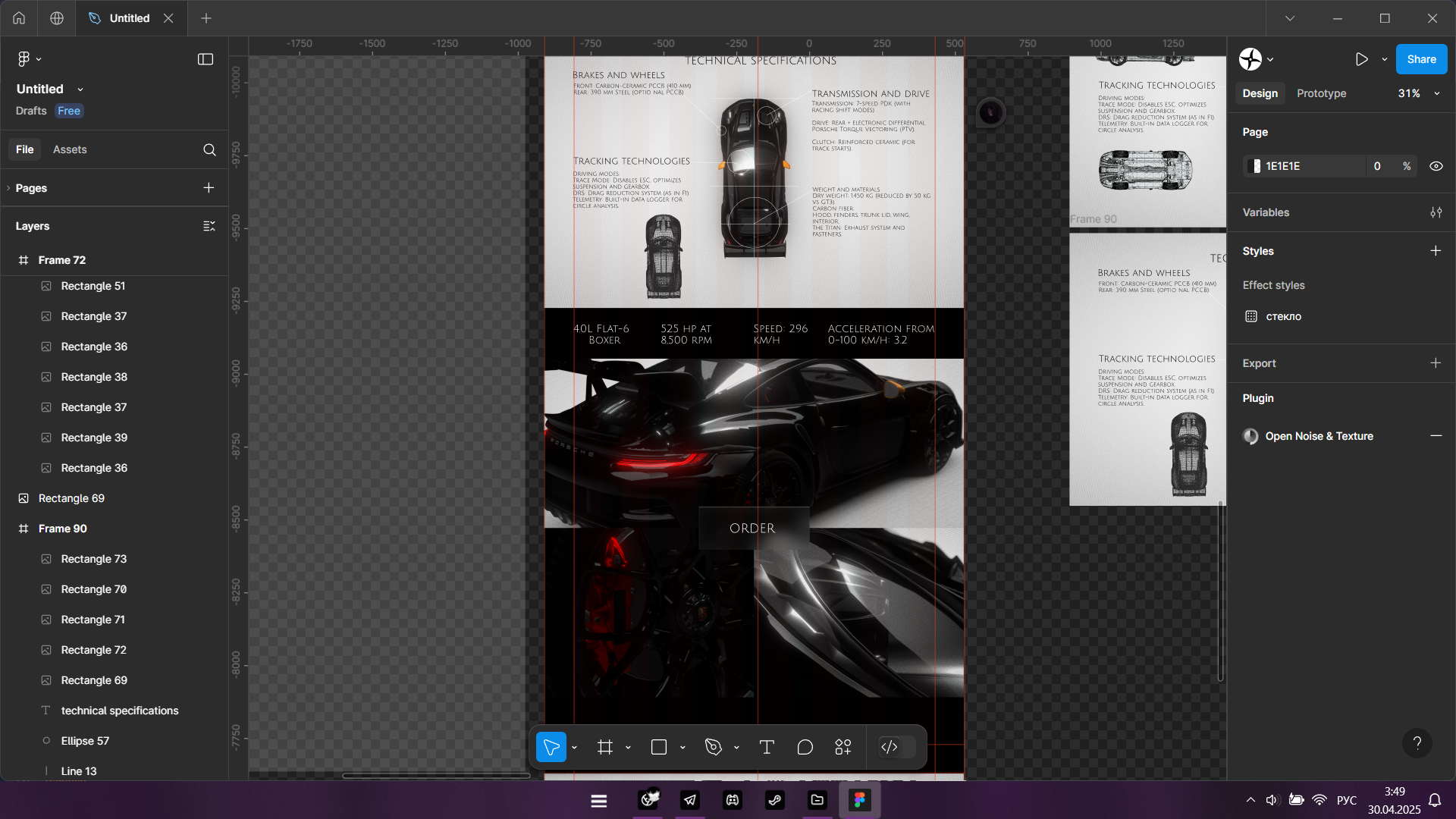Open zoom level 31% dropdown
Viewport: 1456px width, 819px height.
(1418, 93)
